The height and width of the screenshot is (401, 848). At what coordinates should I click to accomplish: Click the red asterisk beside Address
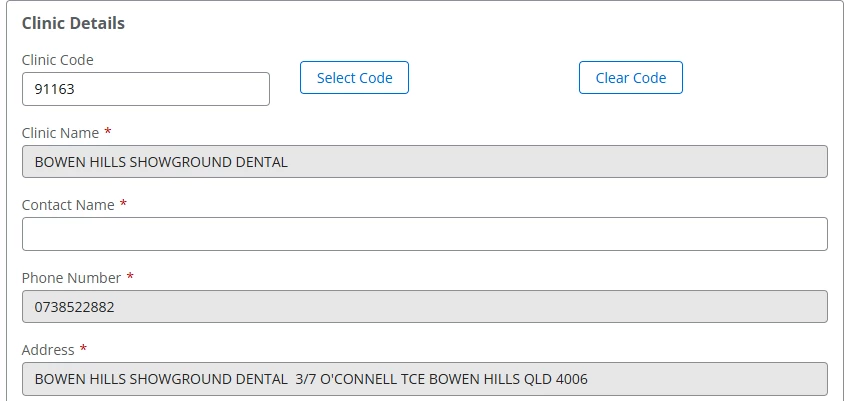(83, 349)
